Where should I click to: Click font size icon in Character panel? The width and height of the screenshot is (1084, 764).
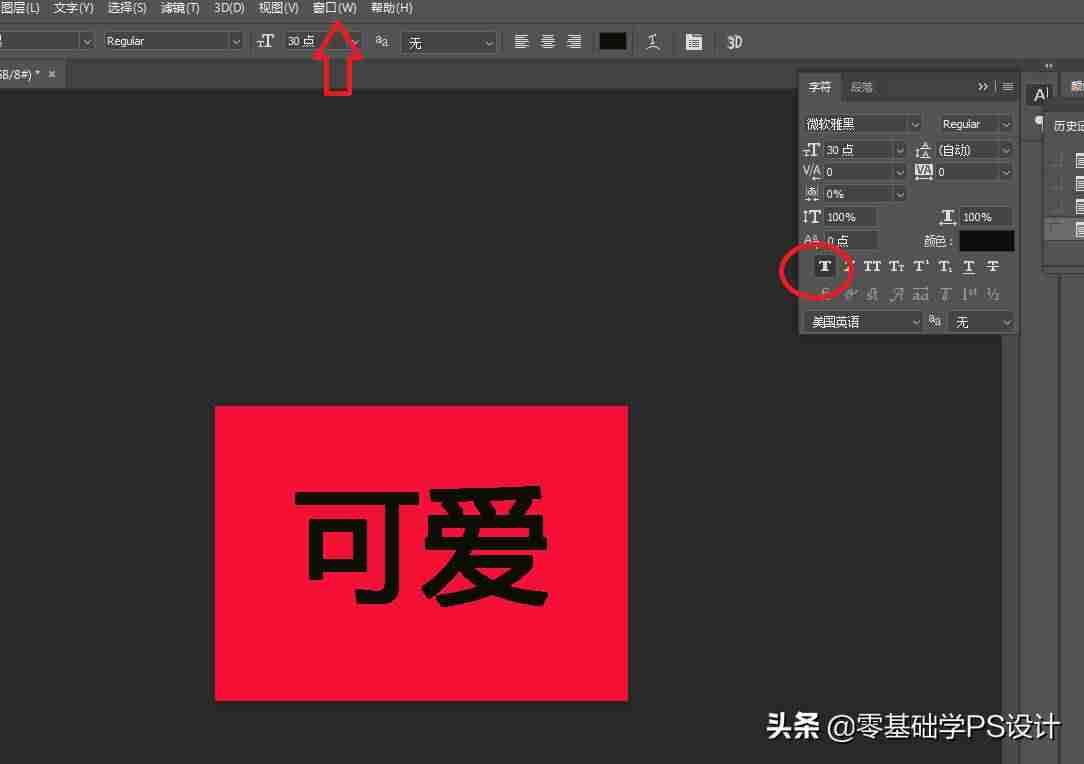[x=812, y=150]
